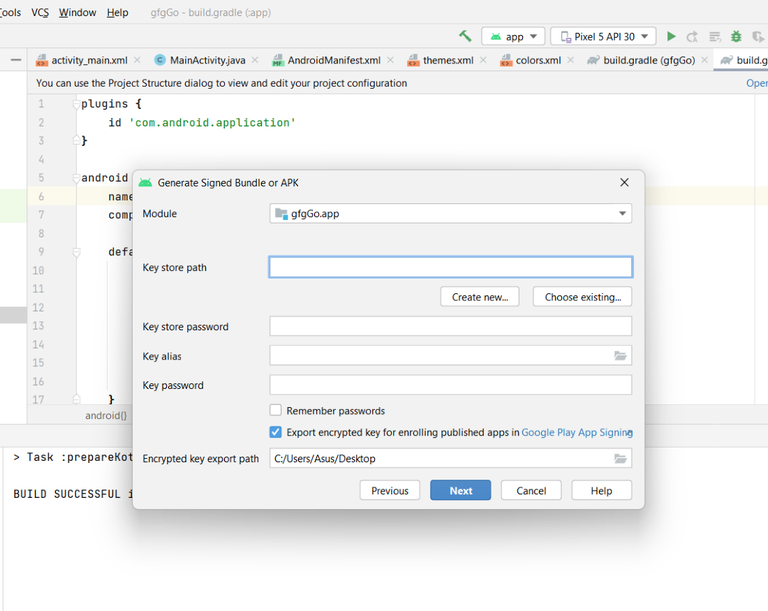Image resolution: width=768 pixels, height=611 pixels.
Task: Click the hammer Make Project icon
Action: tap(465, 36)
